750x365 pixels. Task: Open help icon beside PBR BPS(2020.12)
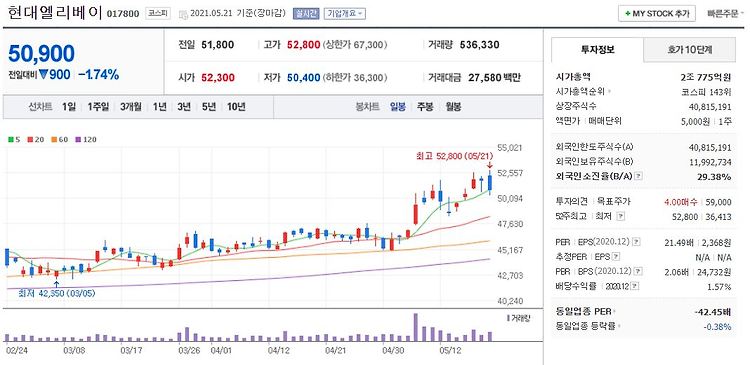coord(638,271)
